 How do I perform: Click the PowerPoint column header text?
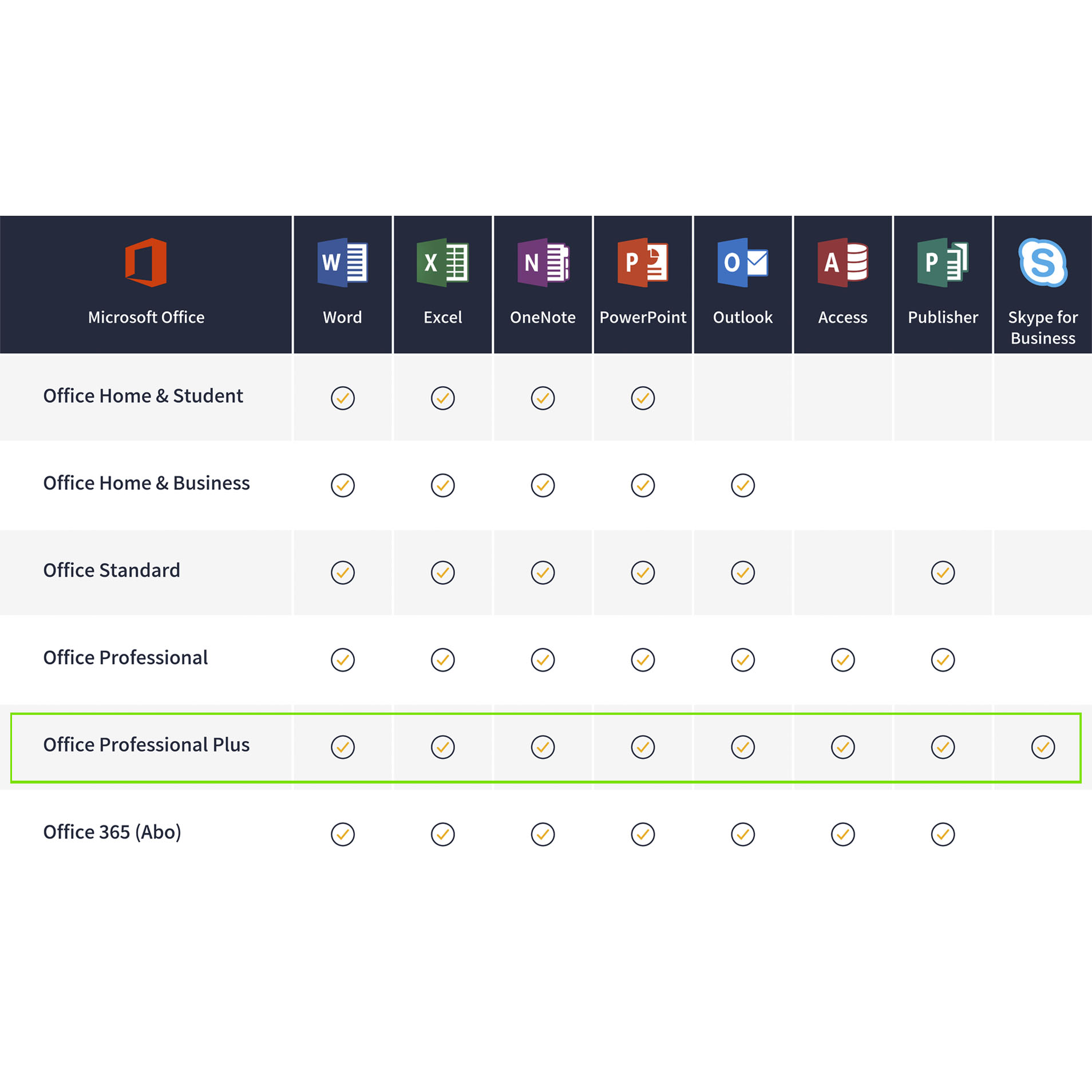pos(643,317)
